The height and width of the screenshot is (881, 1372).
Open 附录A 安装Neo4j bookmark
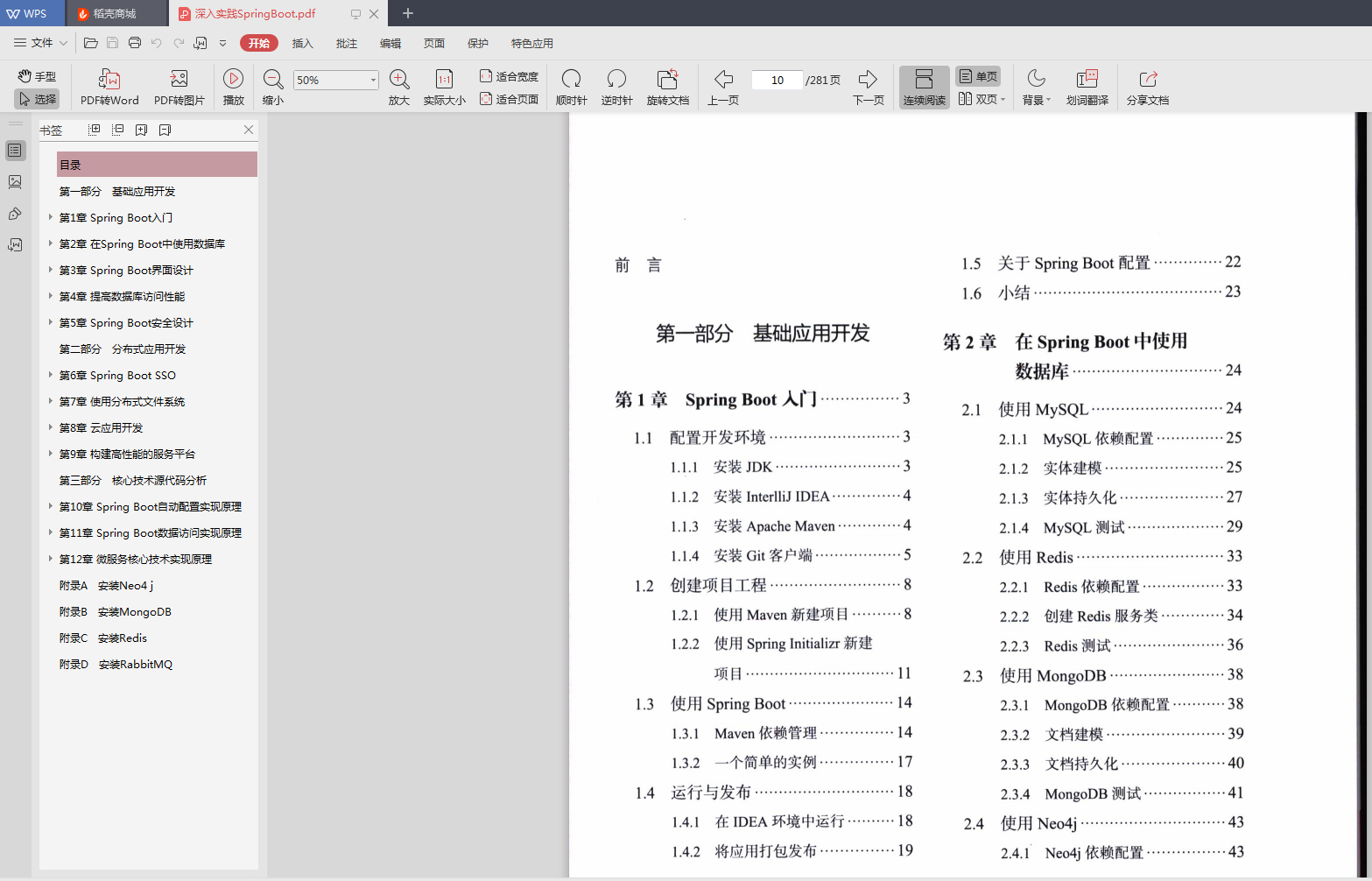[x=106, y=585]
